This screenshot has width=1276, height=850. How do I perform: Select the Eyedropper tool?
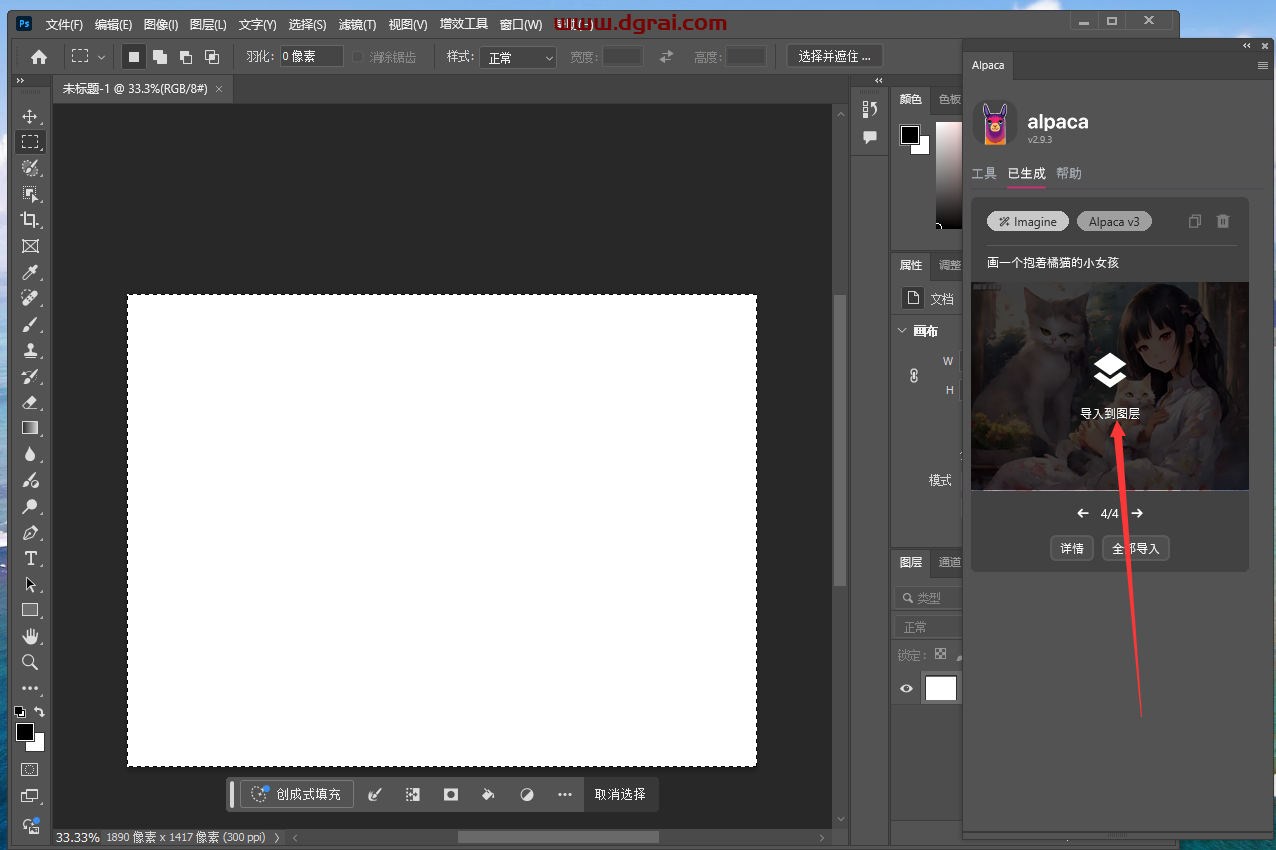pos(30,273)
